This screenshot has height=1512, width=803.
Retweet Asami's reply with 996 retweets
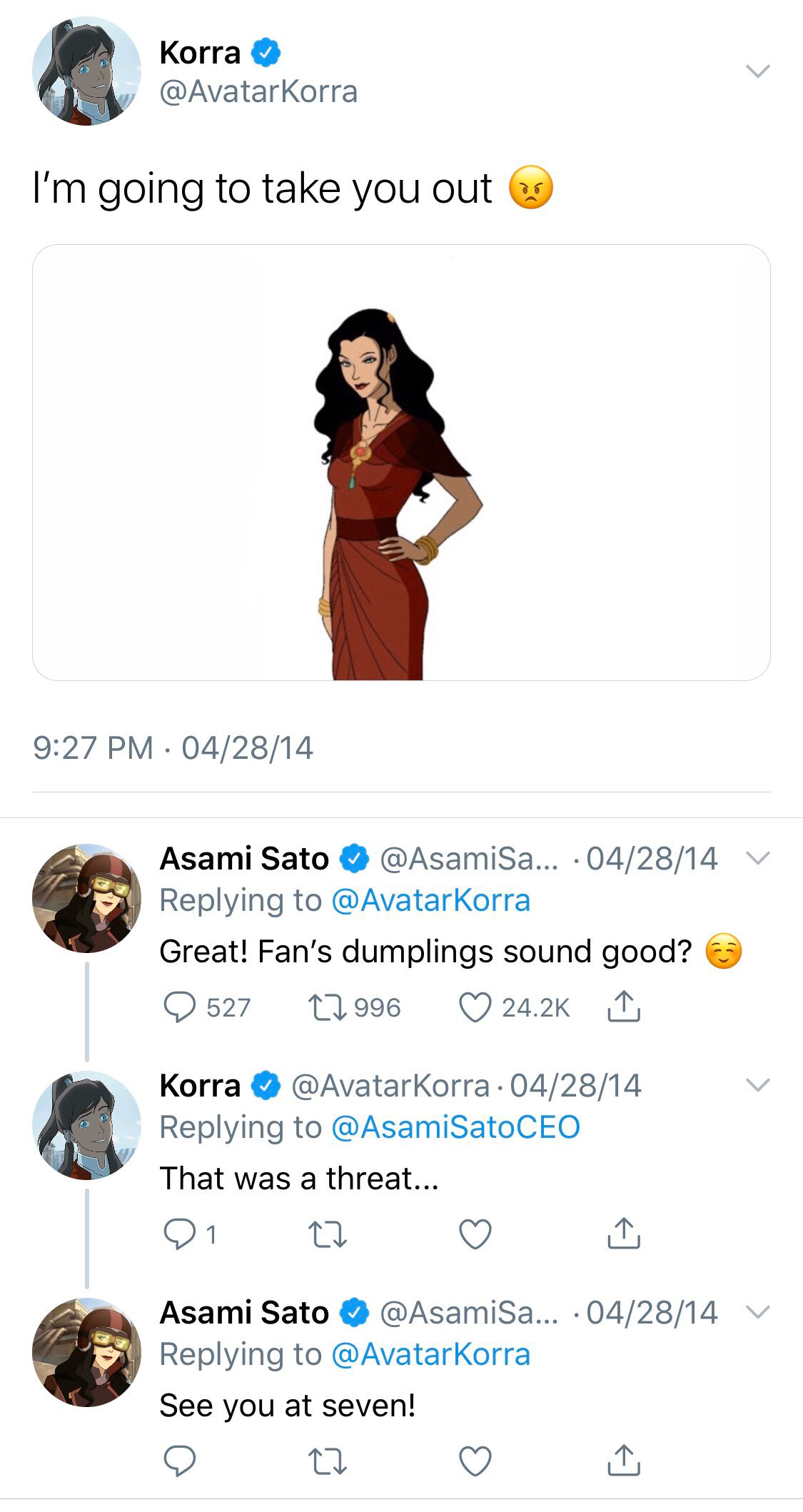click(x=327, y=1007)
